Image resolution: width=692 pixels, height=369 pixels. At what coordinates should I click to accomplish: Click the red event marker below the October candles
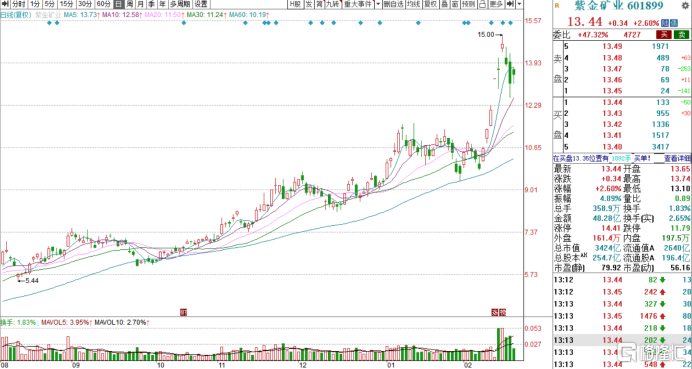pos(184,313)
